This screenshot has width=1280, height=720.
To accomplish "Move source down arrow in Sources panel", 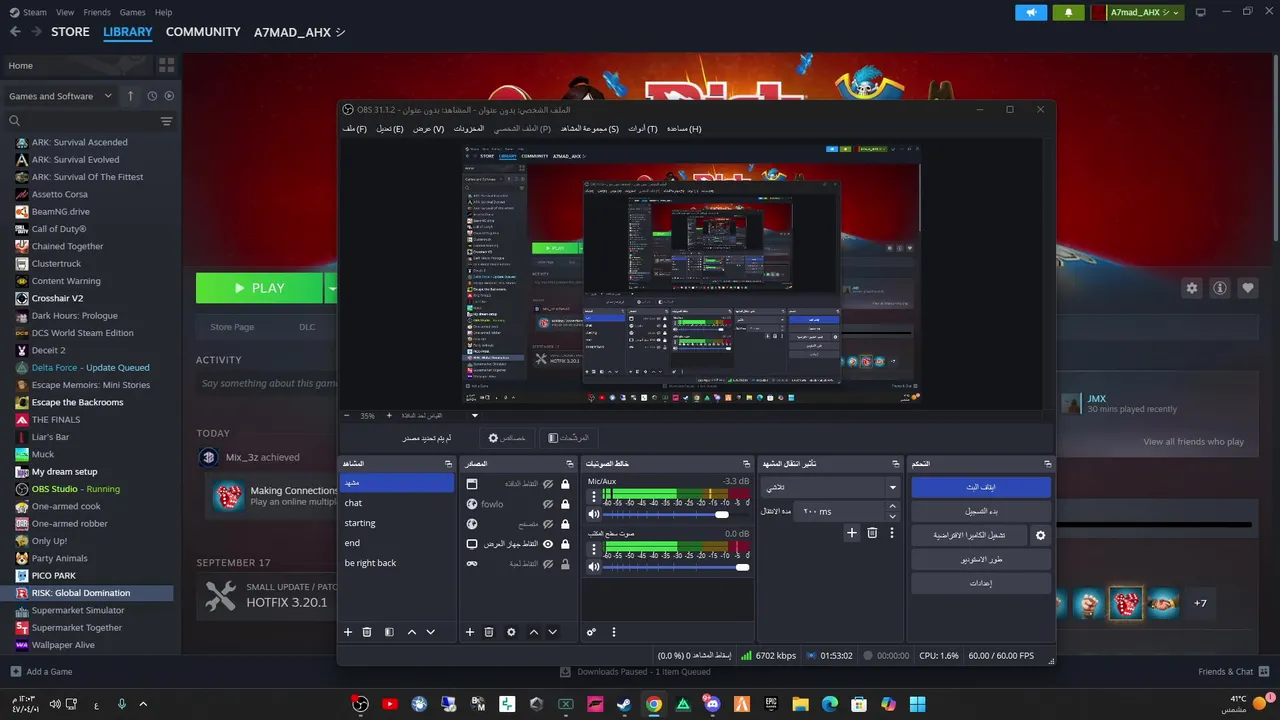I will [x=552, y=632].
